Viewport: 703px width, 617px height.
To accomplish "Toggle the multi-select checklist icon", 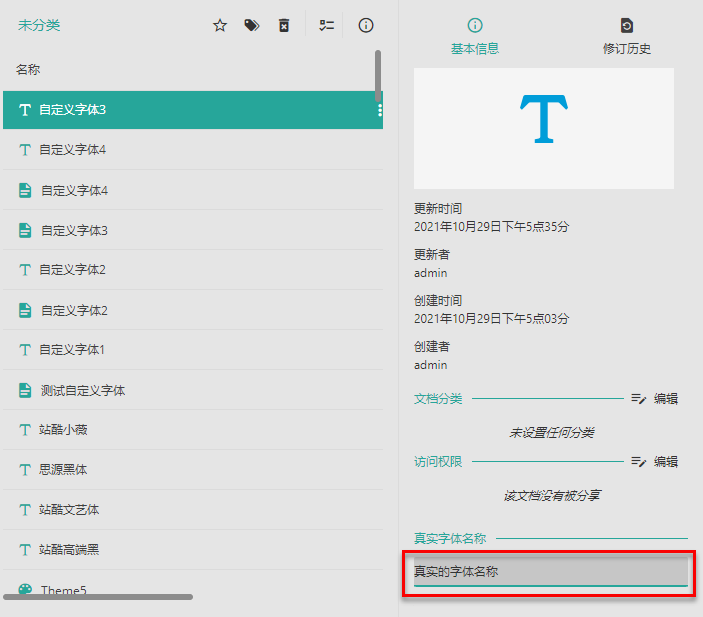I will (x=326, y=25).
